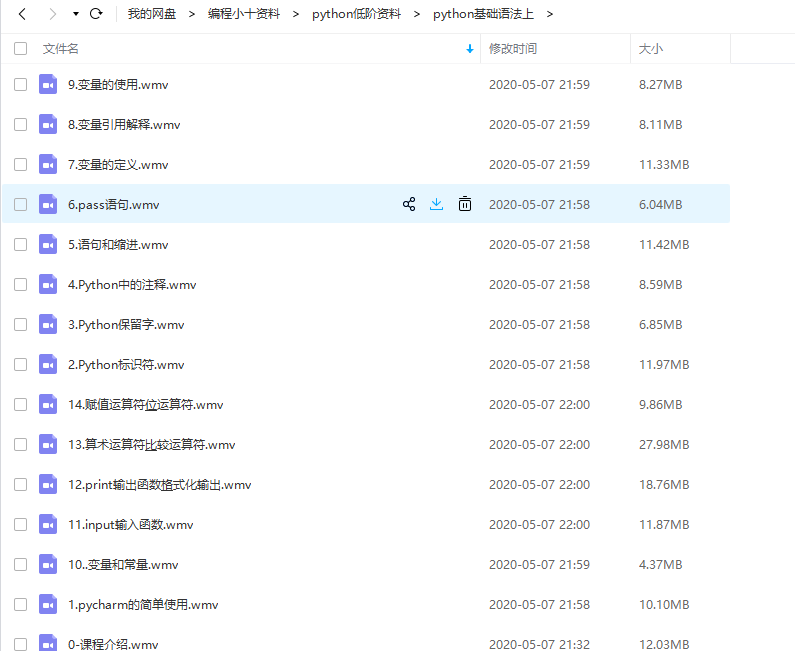
Task: Select file name 8.变量引用解释.wmv
Action: tap(124, 125)
